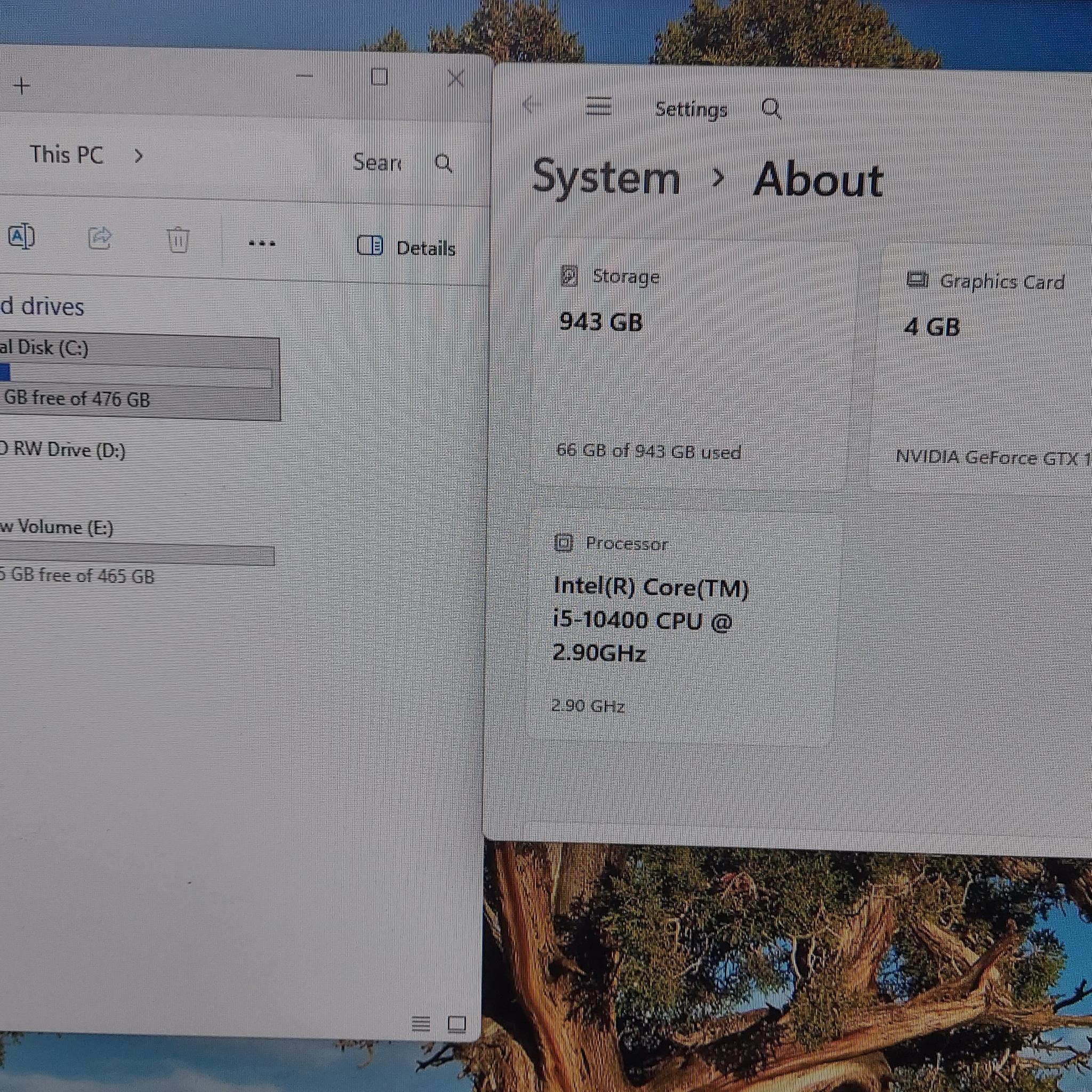Click the New Volume (E:) usage bar

point(138,556)
